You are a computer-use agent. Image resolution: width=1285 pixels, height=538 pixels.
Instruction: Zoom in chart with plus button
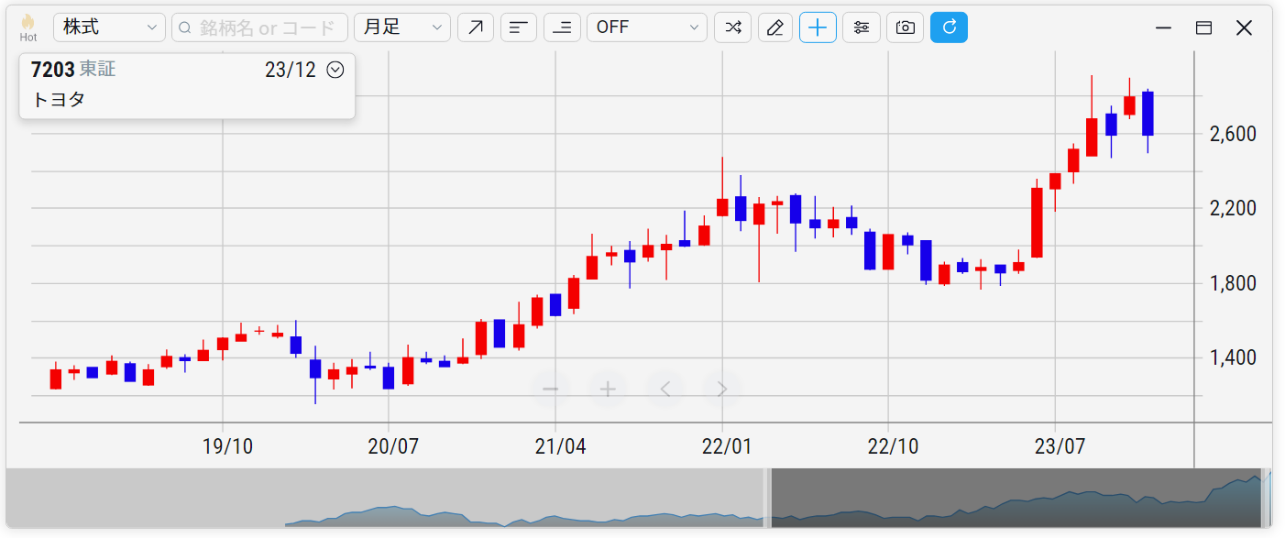click(x=607, y=389)
